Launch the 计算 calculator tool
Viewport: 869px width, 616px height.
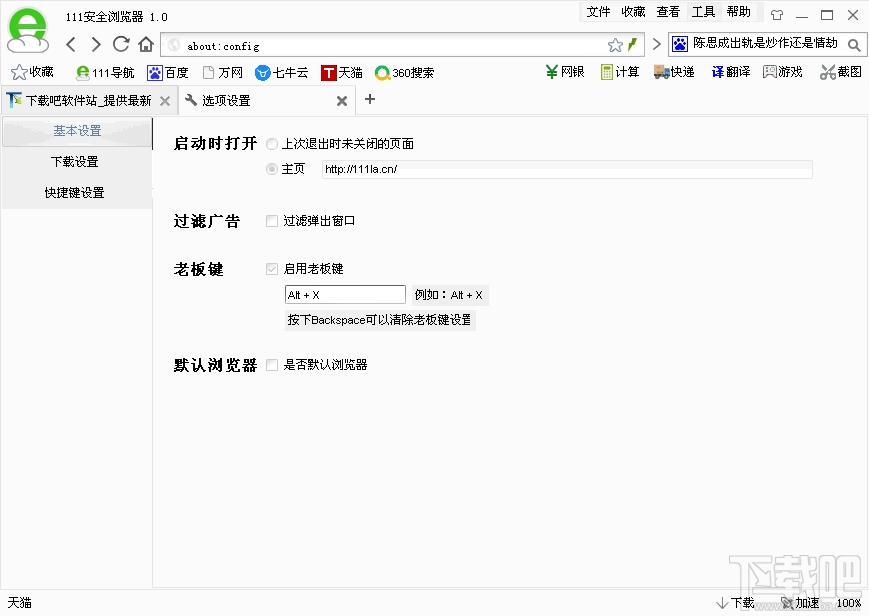pos(619,71)
